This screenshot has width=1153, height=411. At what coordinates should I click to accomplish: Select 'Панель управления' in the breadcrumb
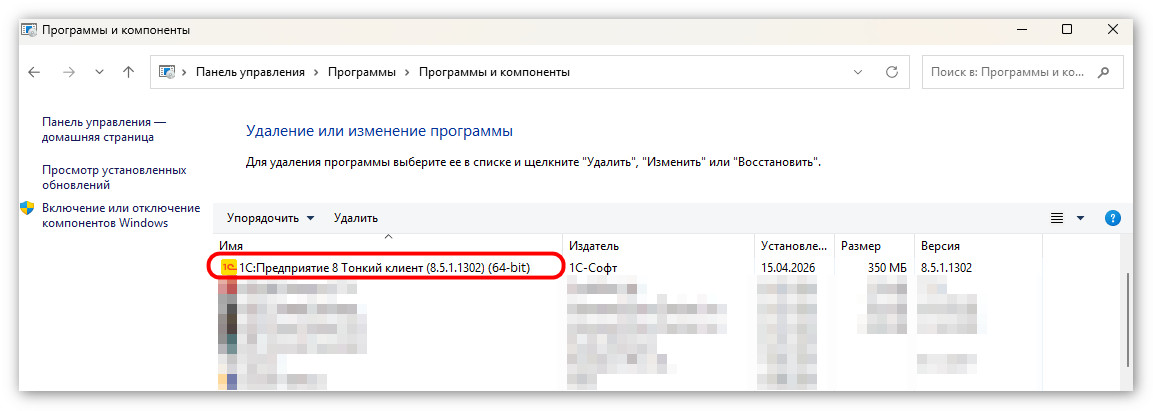tap(250, 72)
